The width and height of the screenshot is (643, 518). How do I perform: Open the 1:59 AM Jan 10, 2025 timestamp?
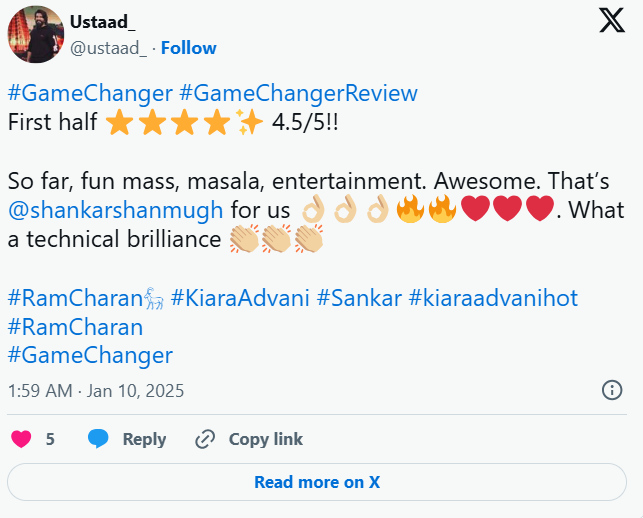[96, 390]
